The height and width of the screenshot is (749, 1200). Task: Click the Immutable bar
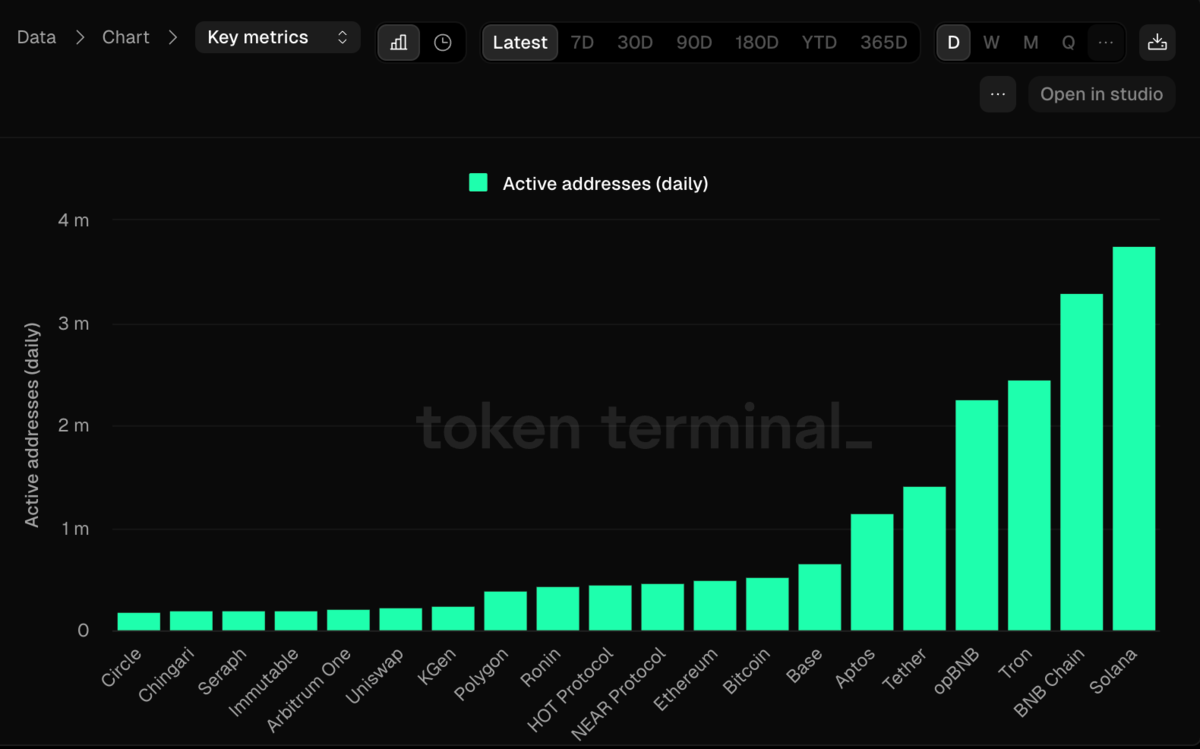click(296, 621)
